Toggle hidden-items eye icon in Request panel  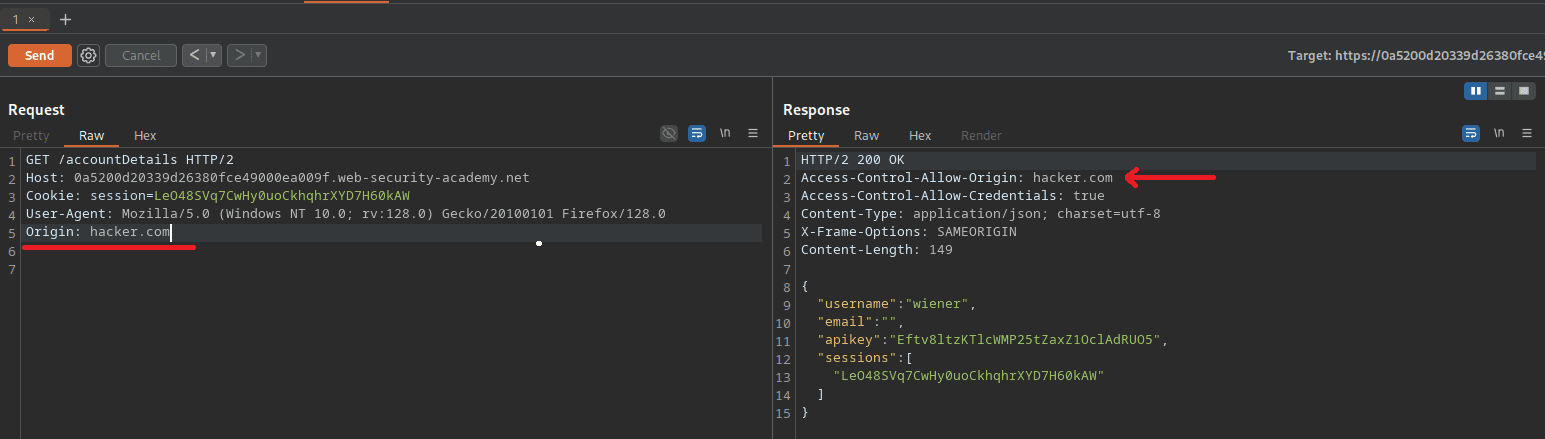(x=669, y=133)
